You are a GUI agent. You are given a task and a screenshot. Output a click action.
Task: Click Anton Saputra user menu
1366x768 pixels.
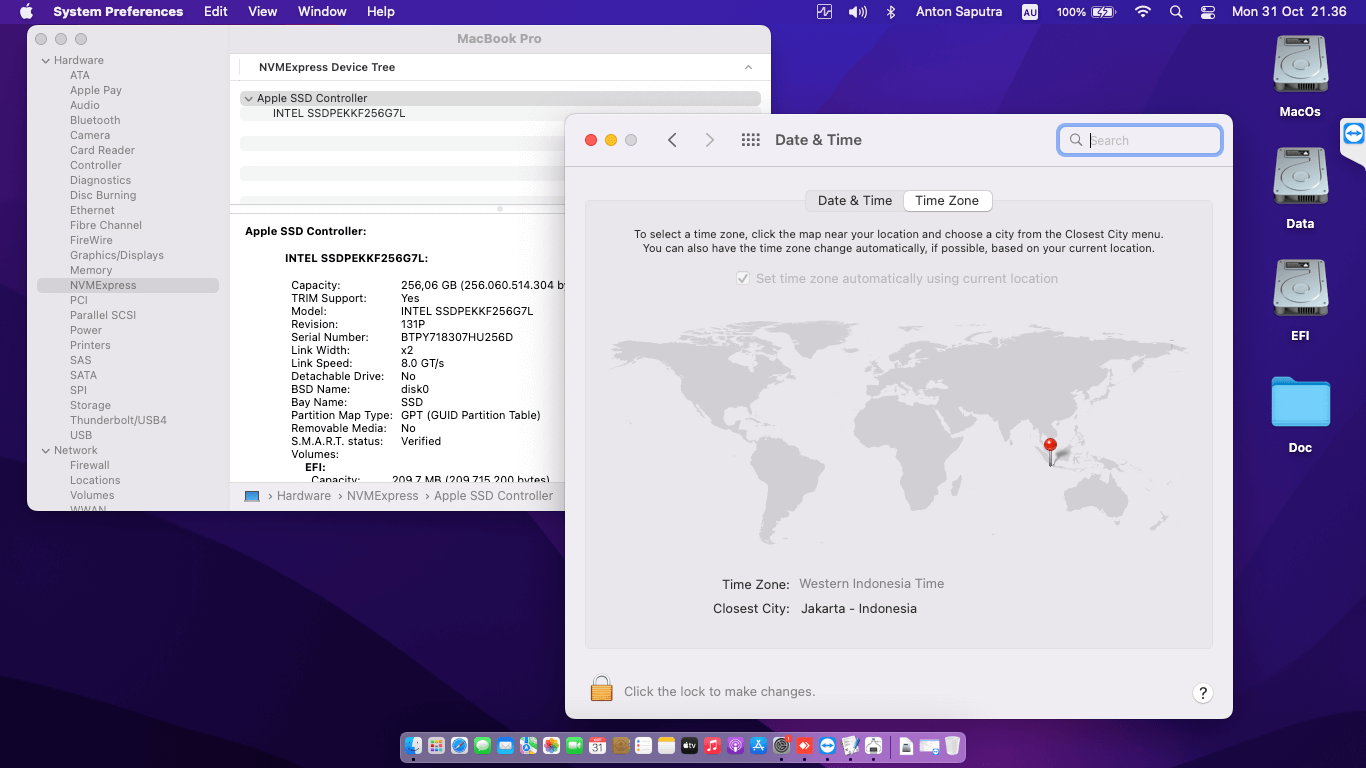tap(958, 12)
